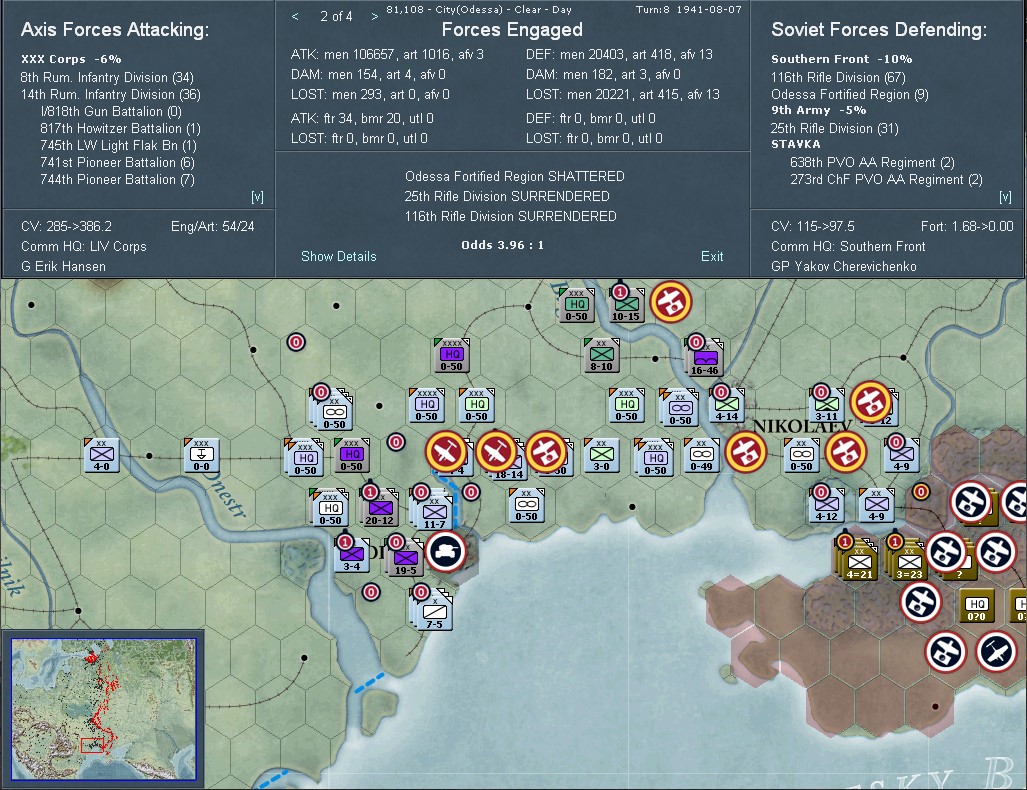This screenshot has width=1027, height=790.
Task: Click the 8-10 green infantry division counter
Action: pyautogui.click(x=601, y=355)
